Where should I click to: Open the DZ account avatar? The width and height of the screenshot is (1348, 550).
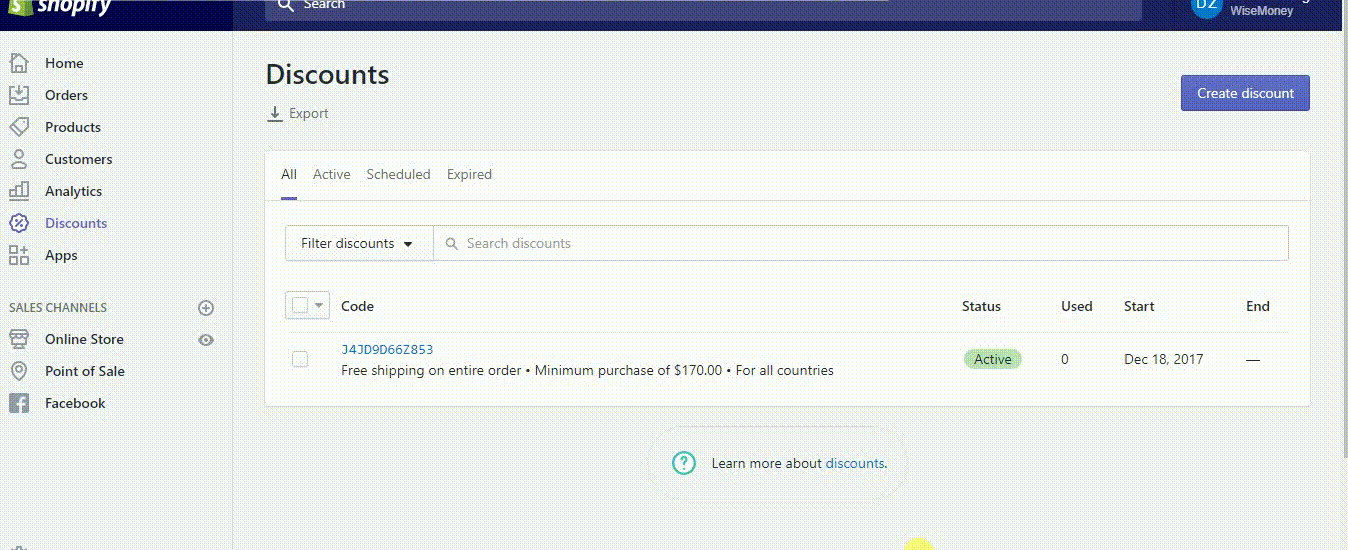tap(1207, 7)
